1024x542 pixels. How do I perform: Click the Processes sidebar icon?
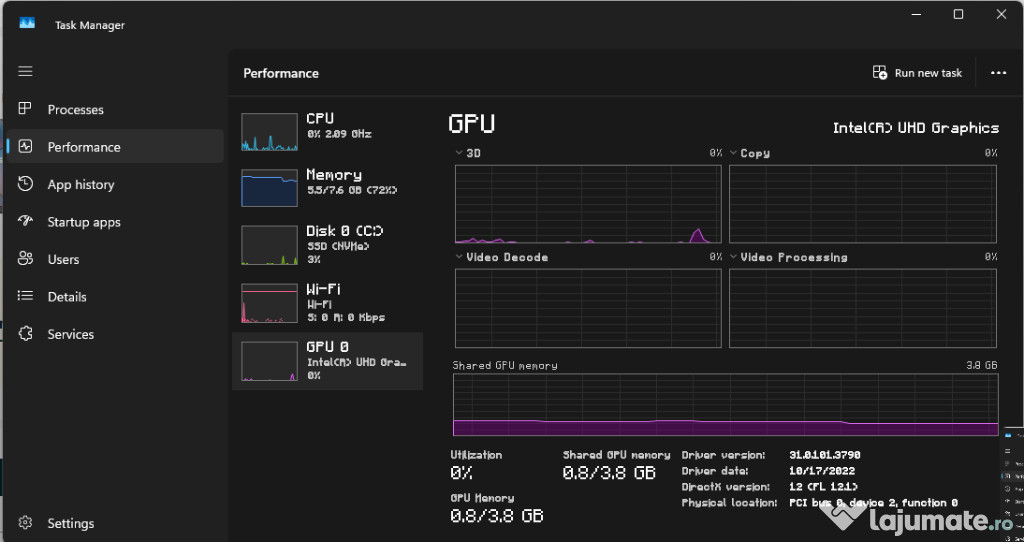[26, 109]
